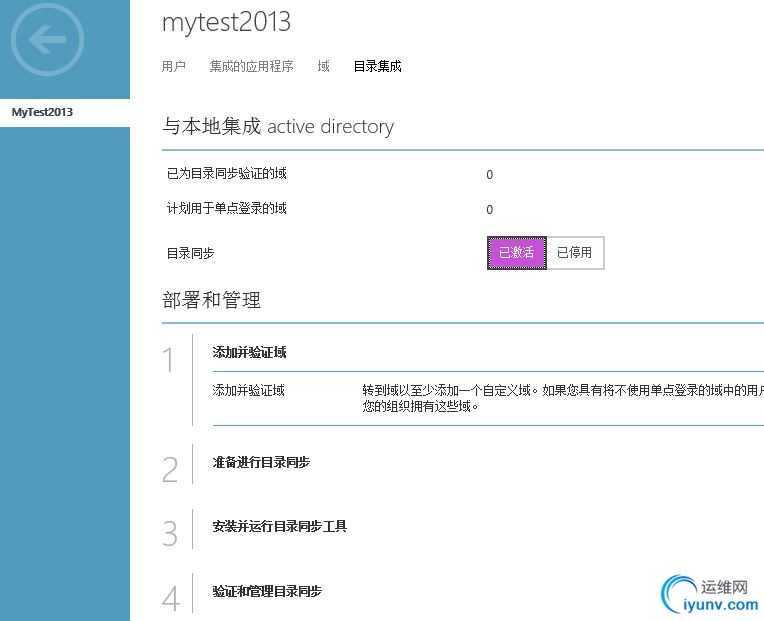Click the mytest2013 page title
Screen dimensions: 764x621
click(227, 22)
